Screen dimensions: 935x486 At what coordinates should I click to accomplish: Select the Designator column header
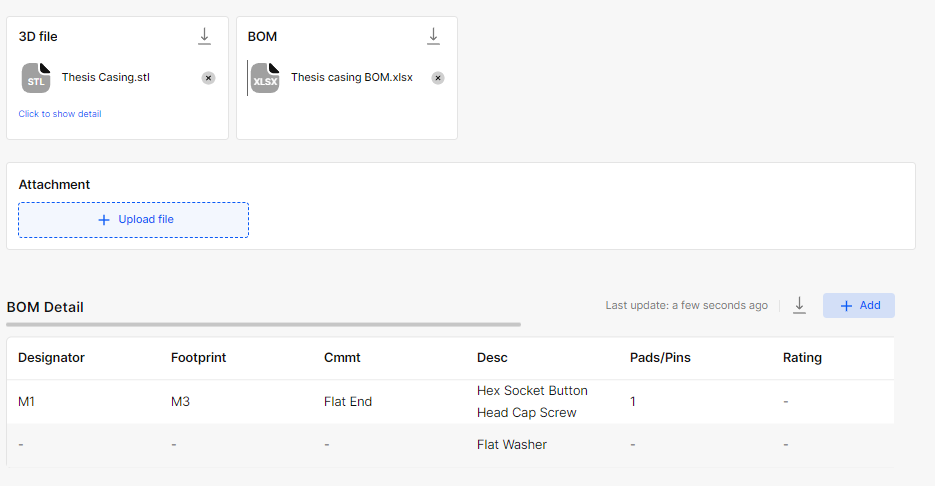(x=51, y=358)
